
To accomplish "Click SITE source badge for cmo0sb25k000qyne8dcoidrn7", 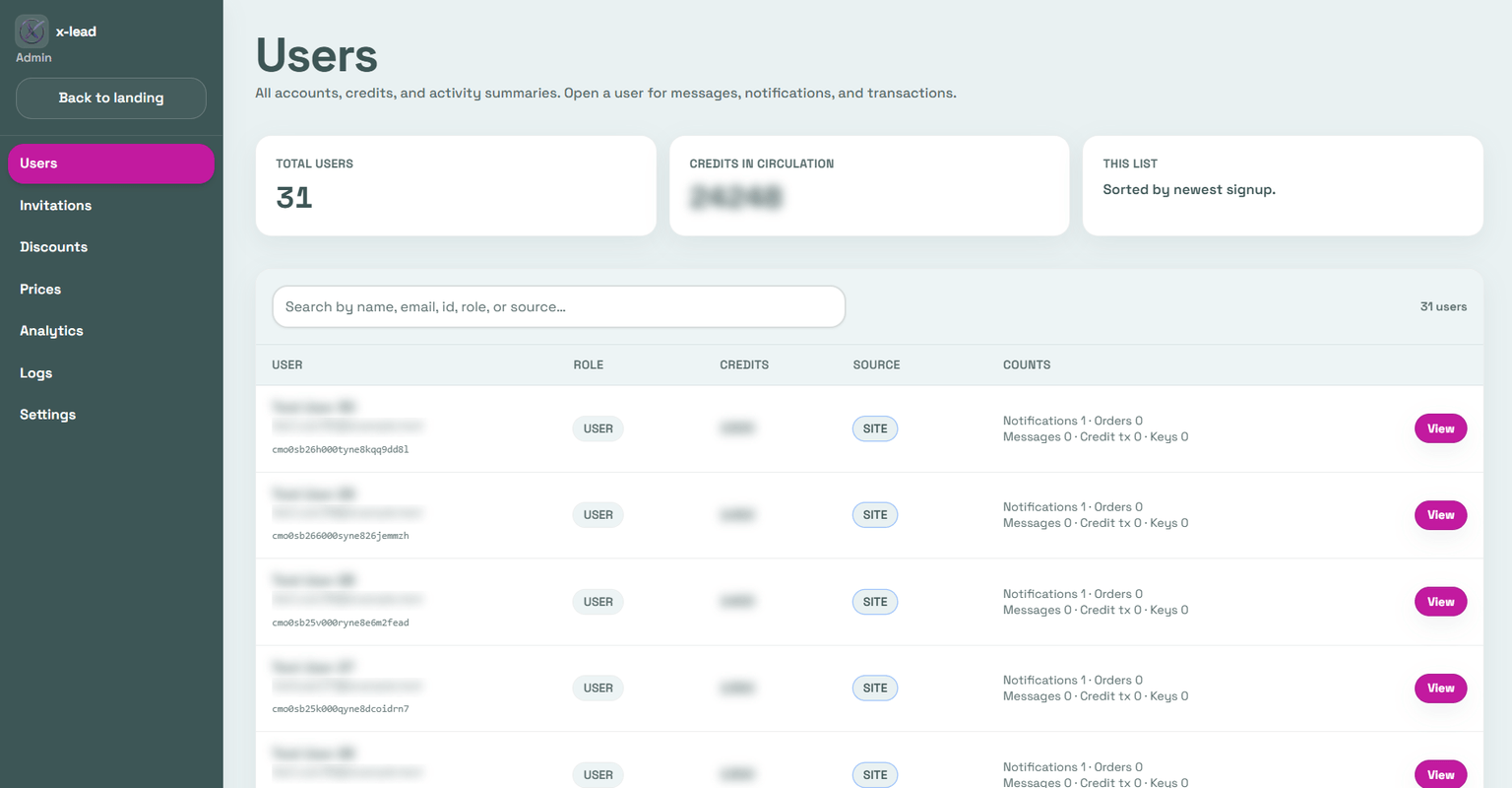I will pyautogui.click(x=875, y=689).
